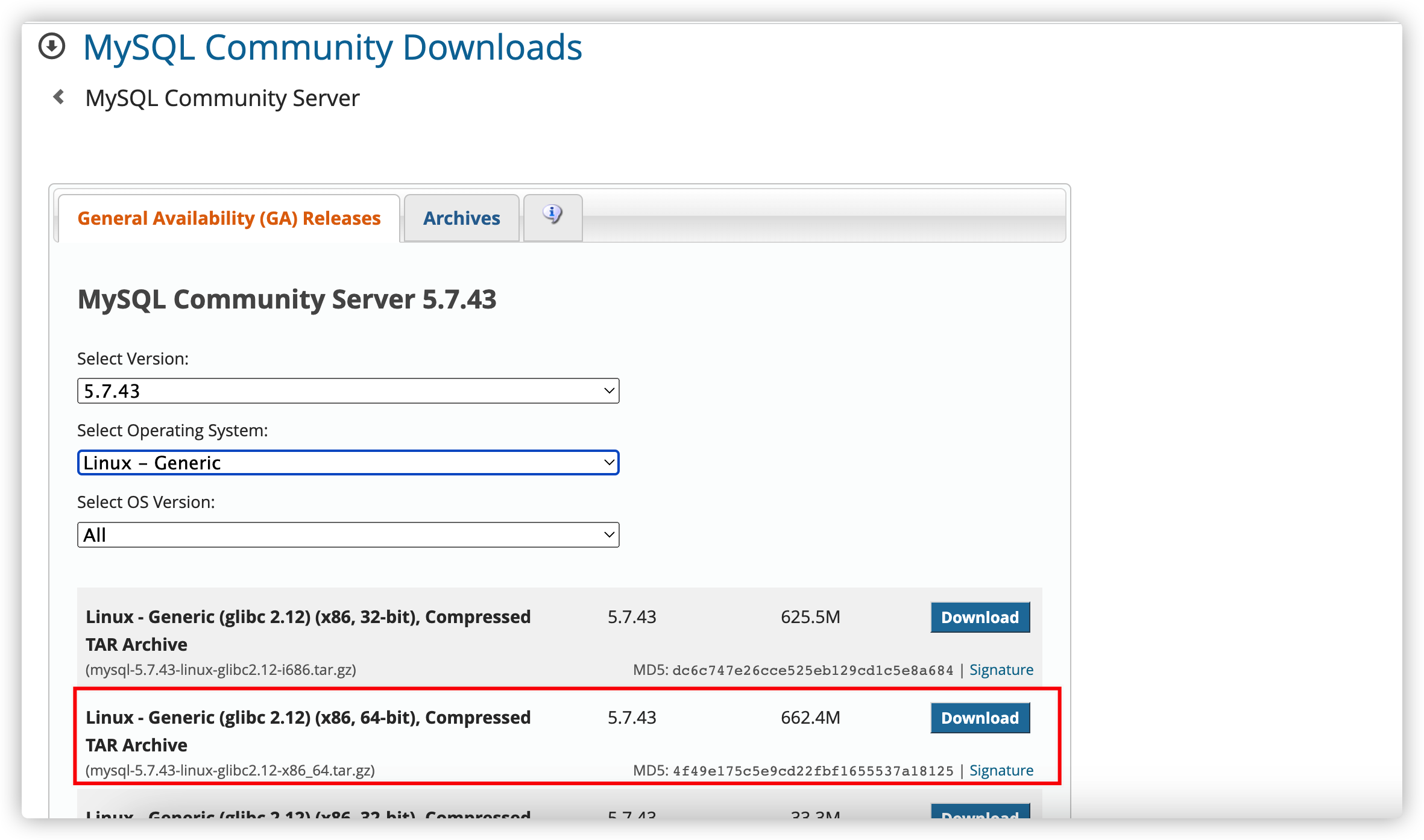1424x840 pixels.
Task: Open Signature link for the i686 tar.gz
Action: coord(1001,670)
